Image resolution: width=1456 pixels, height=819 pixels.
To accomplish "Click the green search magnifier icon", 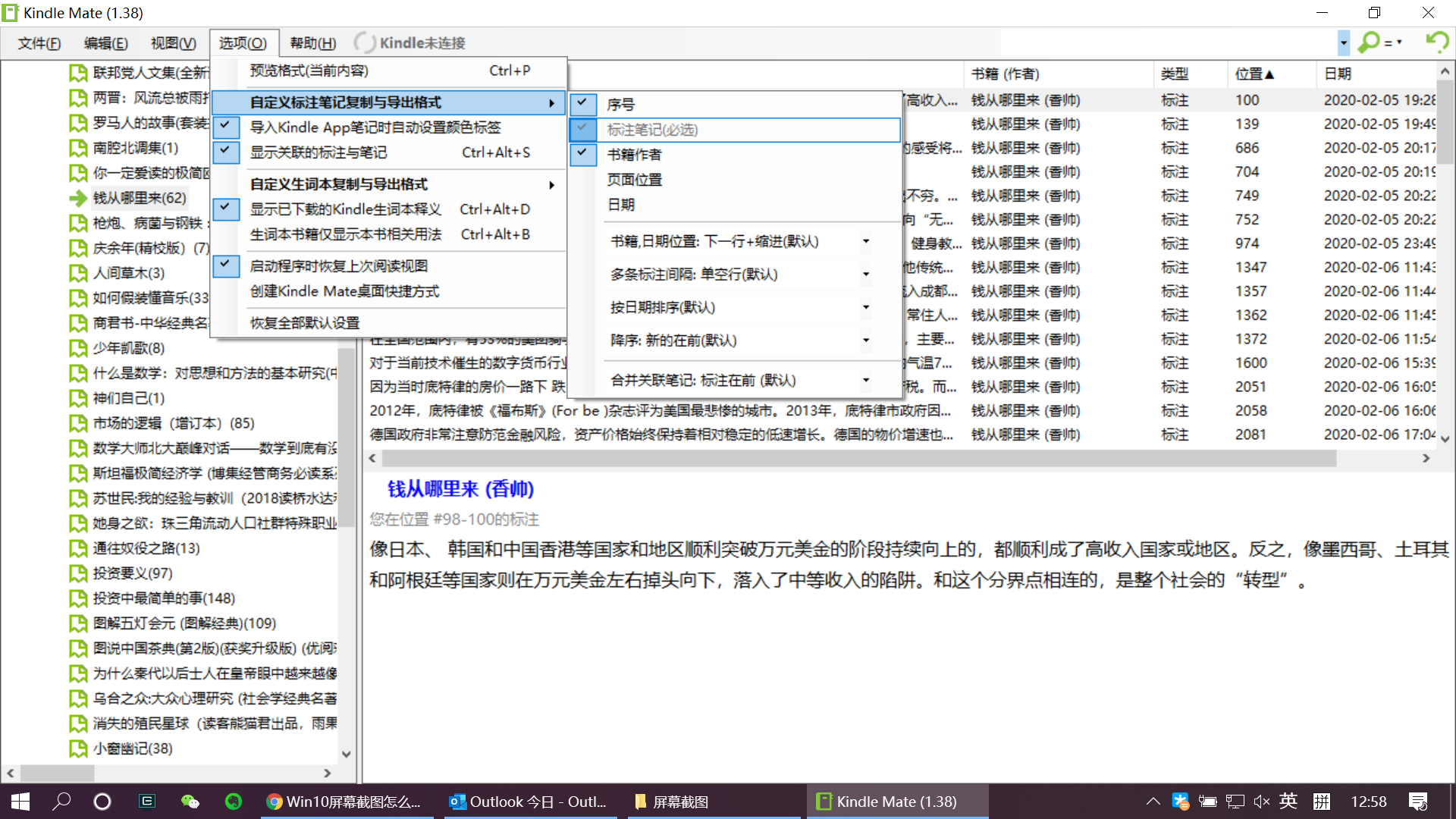I will [x=1369, y=42].
